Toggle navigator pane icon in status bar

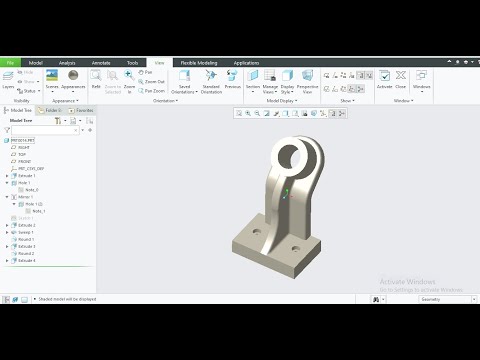pyautogui.click(x=6, y=299)
